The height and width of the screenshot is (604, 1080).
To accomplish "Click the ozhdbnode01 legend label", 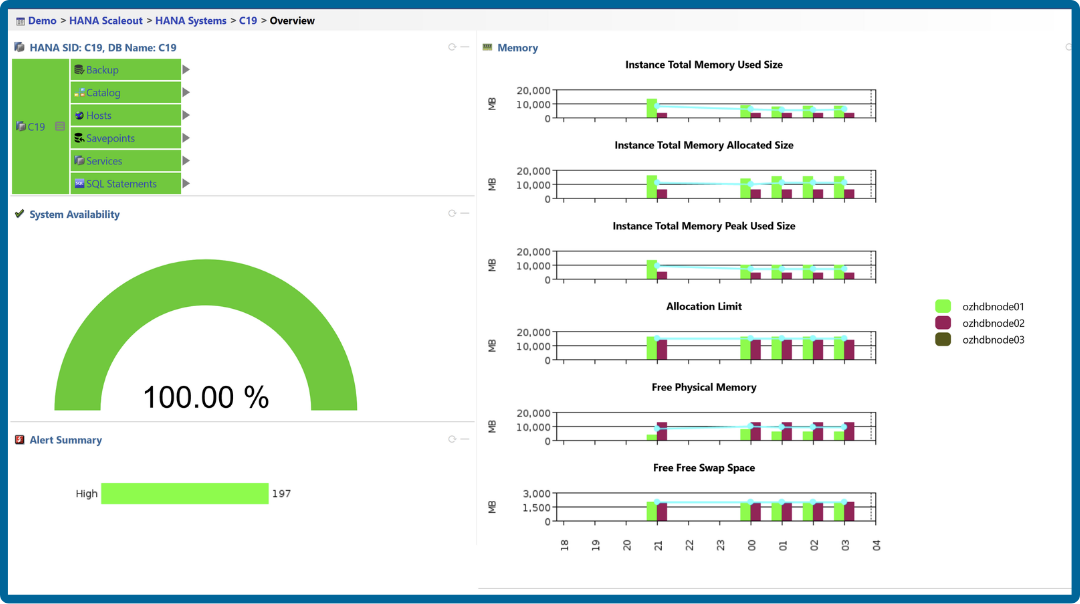I will [993, 306].
